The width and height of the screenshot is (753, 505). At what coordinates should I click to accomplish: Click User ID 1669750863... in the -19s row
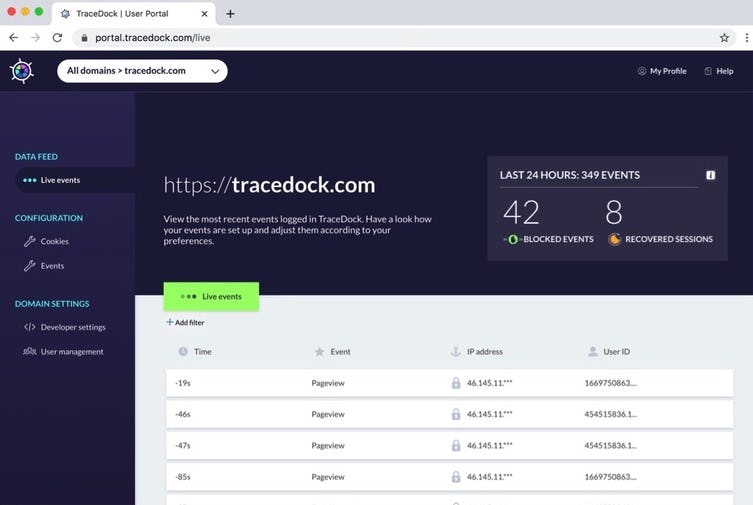610,383
